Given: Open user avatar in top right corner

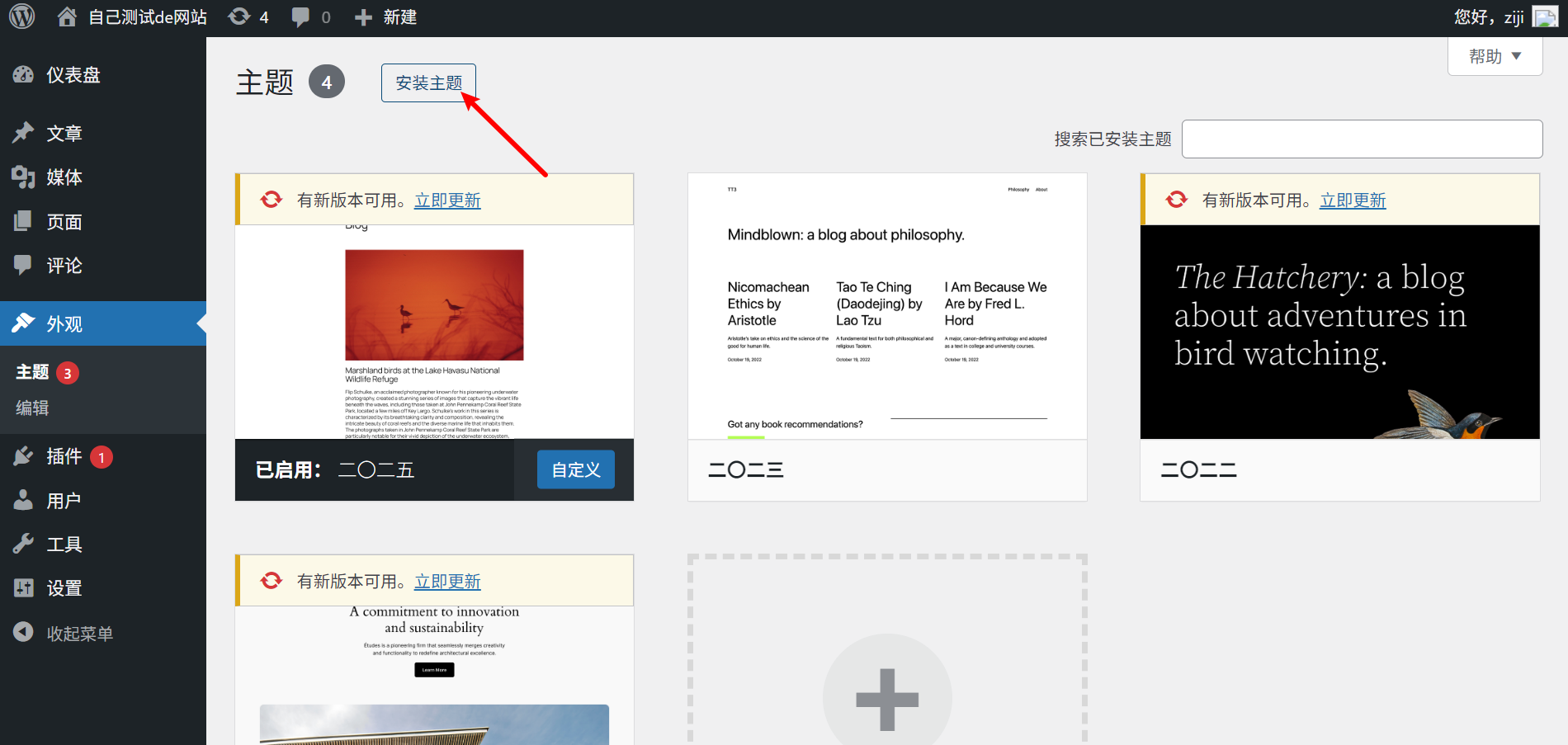Looking at the screenshot, I should tap(1545, 17).
